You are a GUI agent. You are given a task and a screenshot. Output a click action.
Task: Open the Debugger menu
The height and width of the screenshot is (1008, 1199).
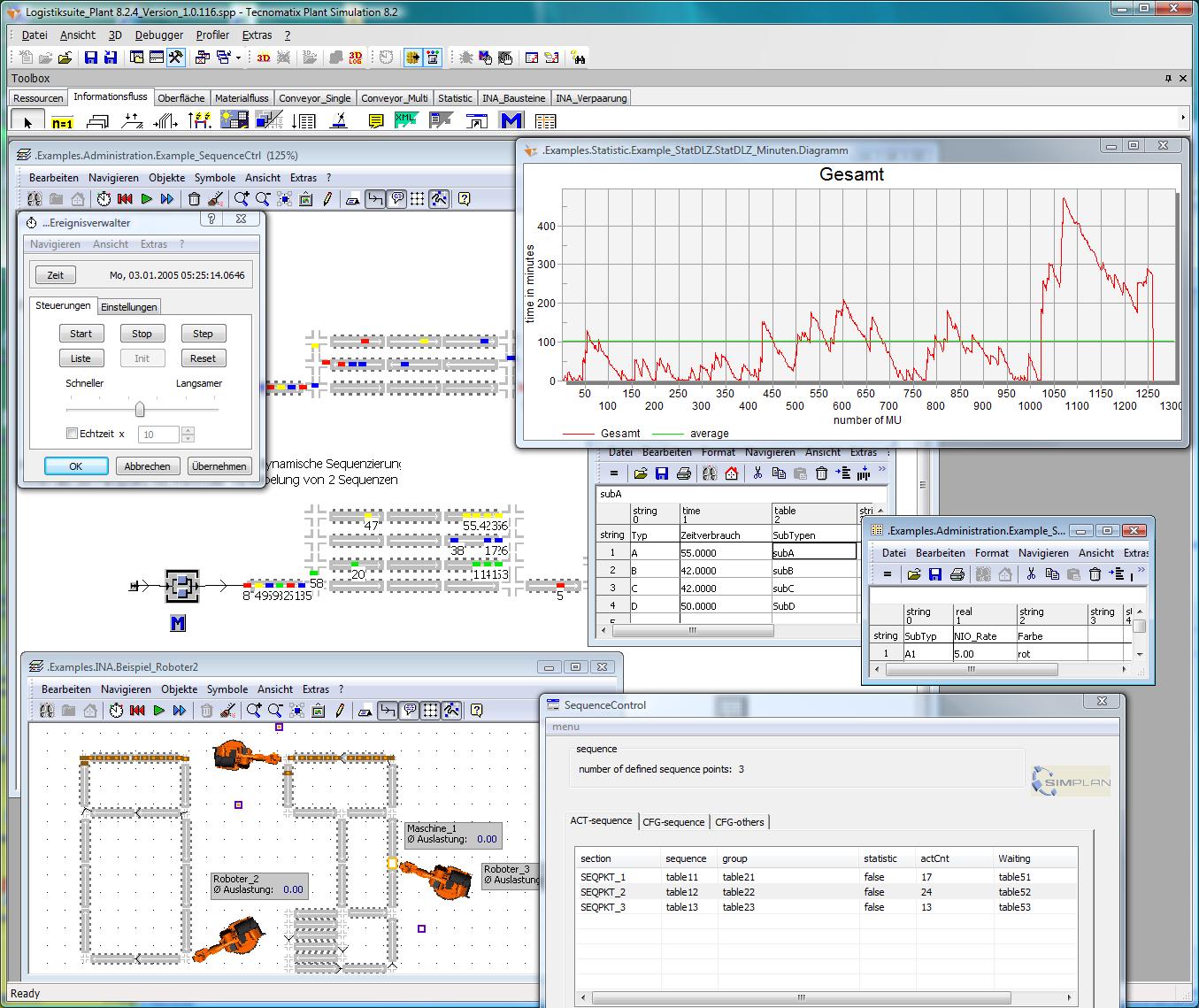pyautogui.click(x=158, y=35)
